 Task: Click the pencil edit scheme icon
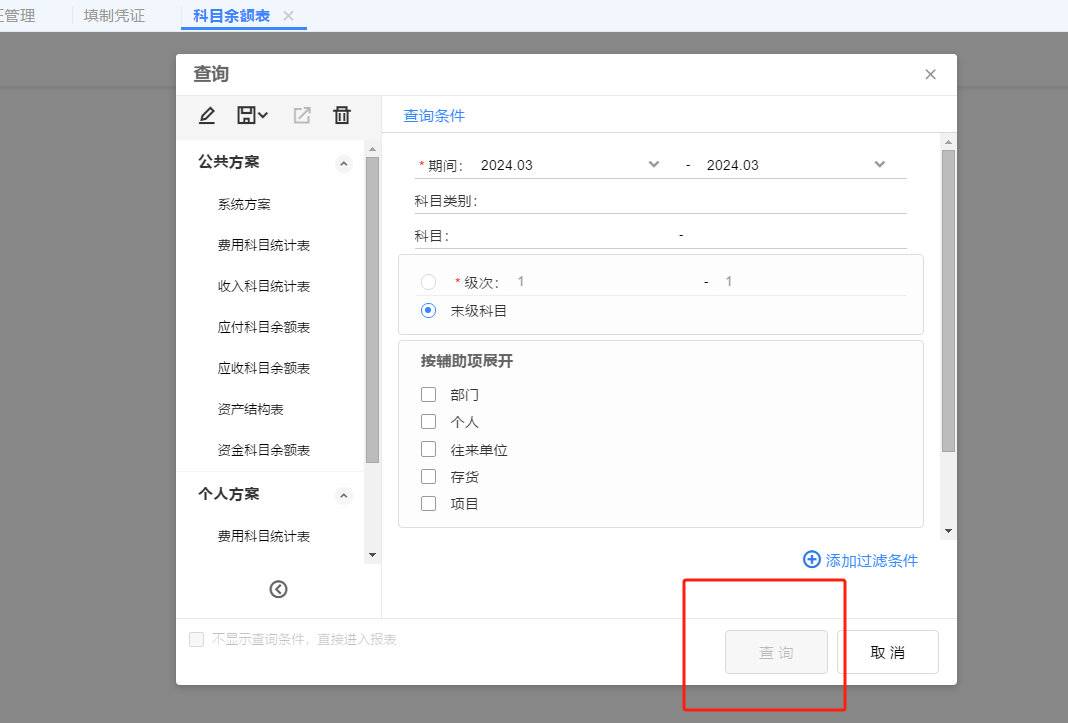[207, 115]
